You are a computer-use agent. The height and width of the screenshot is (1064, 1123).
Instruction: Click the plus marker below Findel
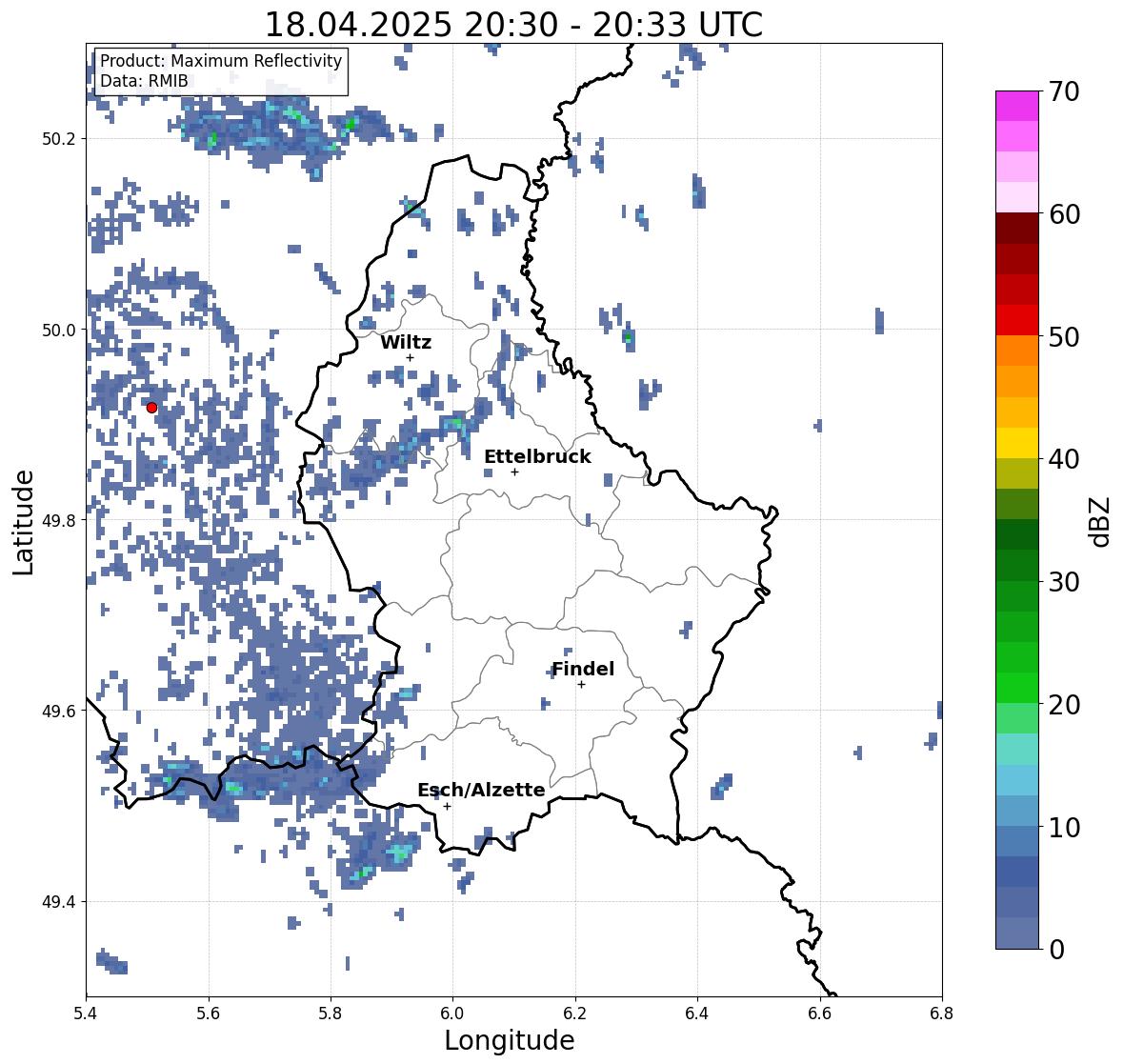coord(582,685)
